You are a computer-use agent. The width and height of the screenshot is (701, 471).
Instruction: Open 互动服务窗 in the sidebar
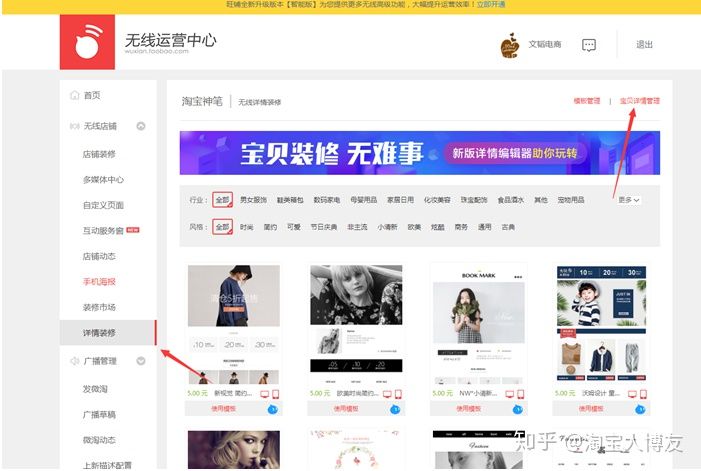[x=103, y=231]
